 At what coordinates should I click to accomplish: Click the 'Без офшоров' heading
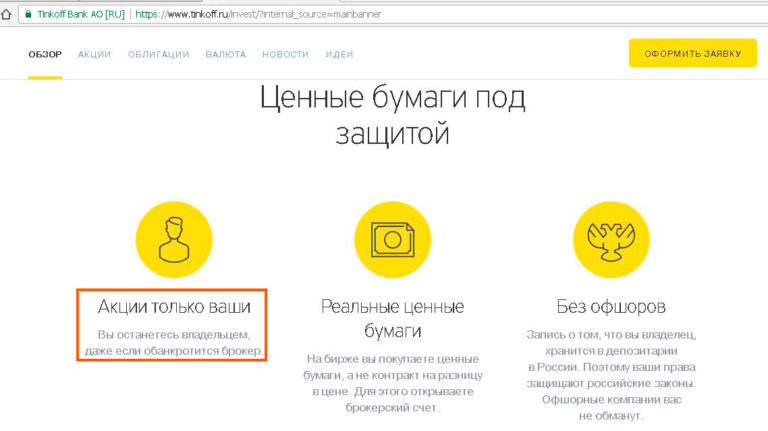610,306
